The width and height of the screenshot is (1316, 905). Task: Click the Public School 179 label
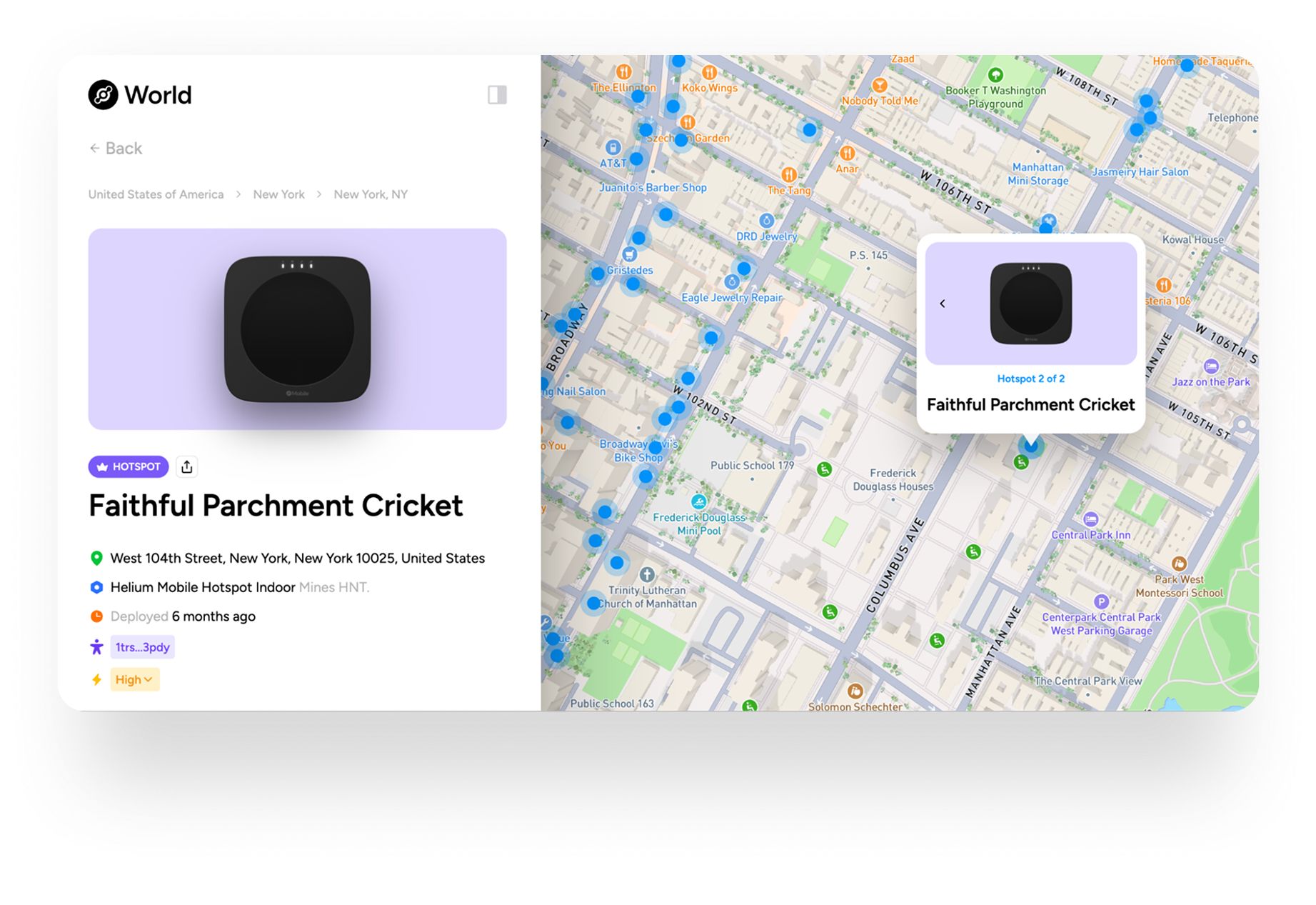point(752,466)
